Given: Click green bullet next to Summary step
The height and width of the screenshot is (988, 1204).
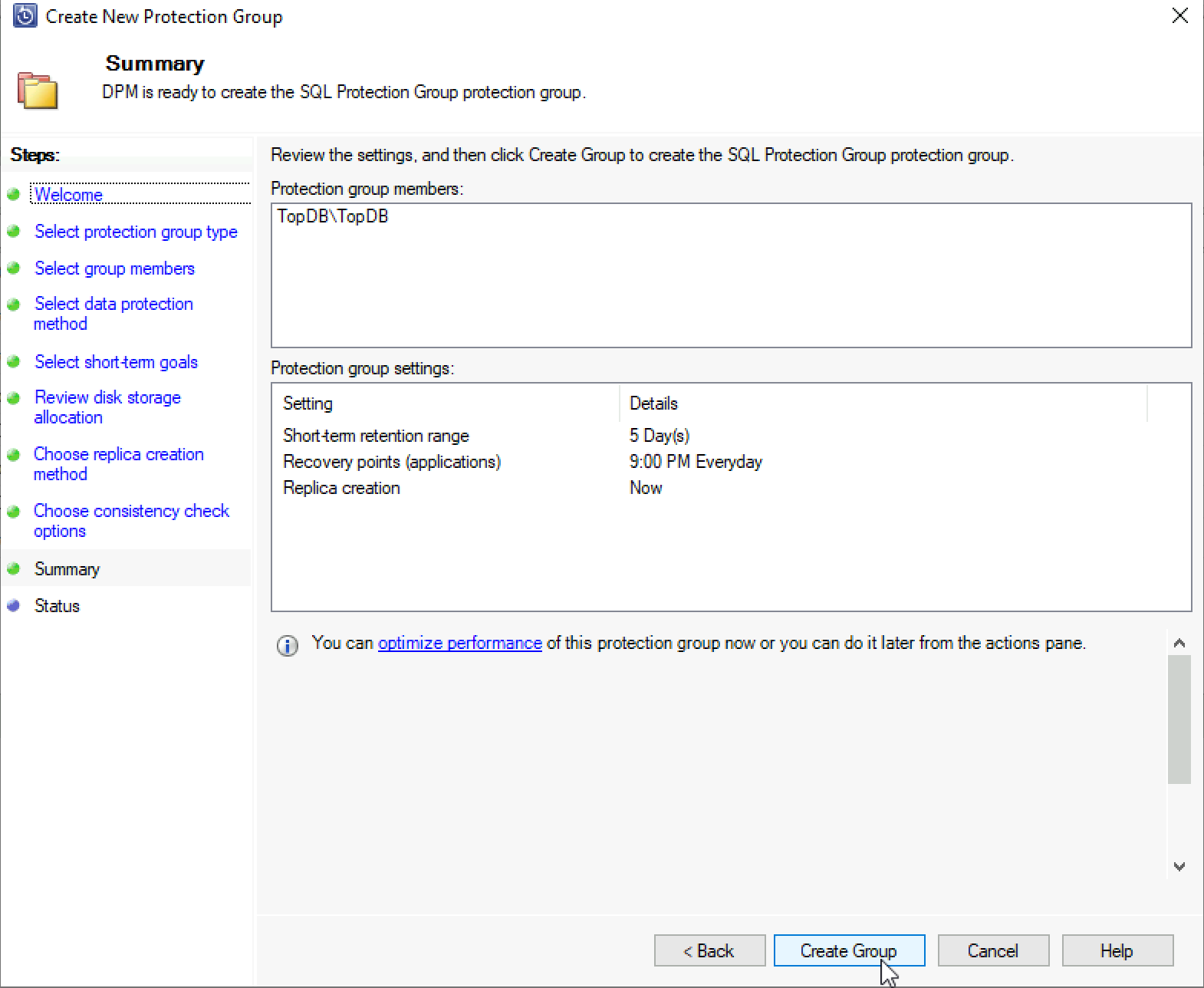Looking at the screenshot, I should pos(13,568).
